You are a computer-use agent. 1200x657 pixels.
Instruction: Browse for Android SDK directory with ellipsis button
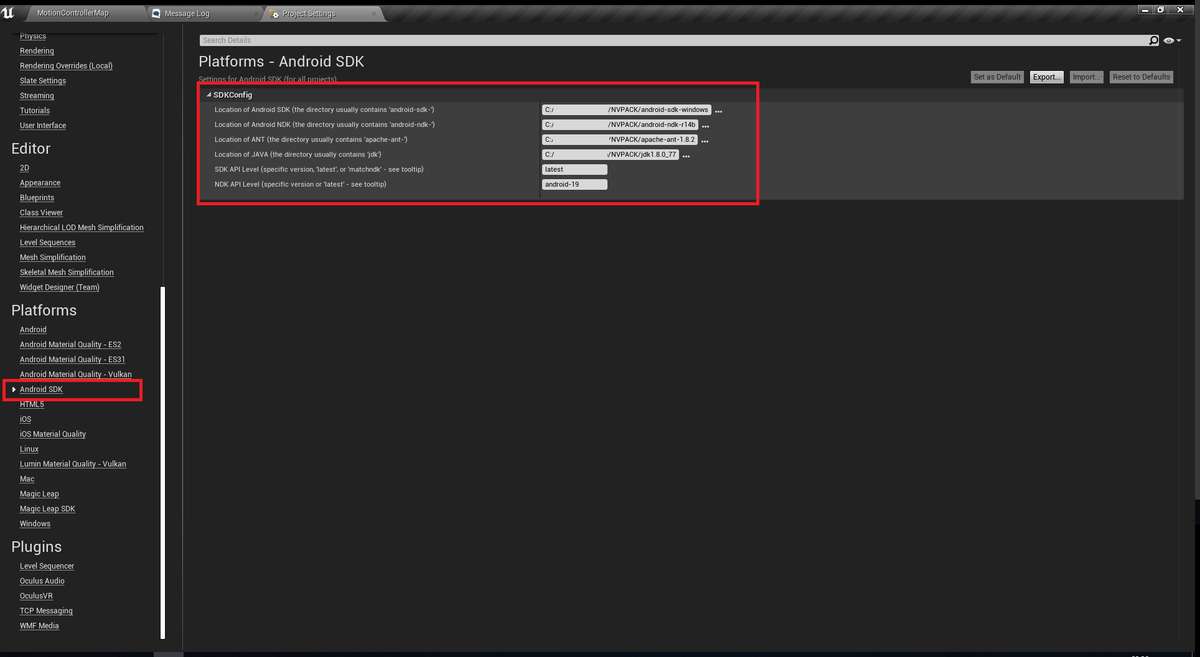(718, 111)
